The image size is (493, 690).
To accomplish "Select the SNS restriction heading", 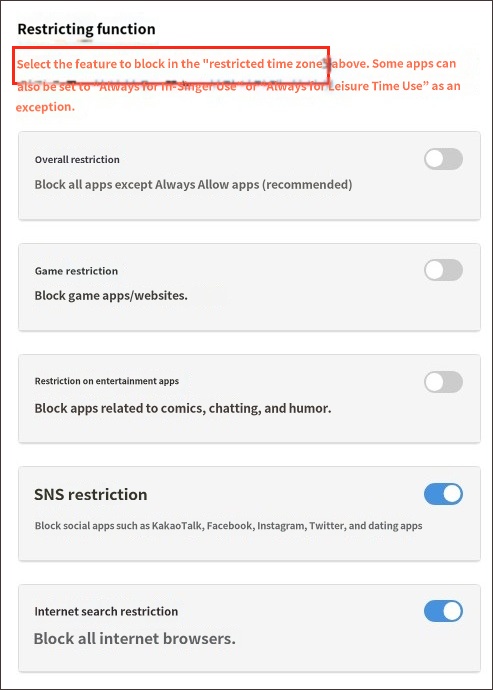I will point(91,494).
